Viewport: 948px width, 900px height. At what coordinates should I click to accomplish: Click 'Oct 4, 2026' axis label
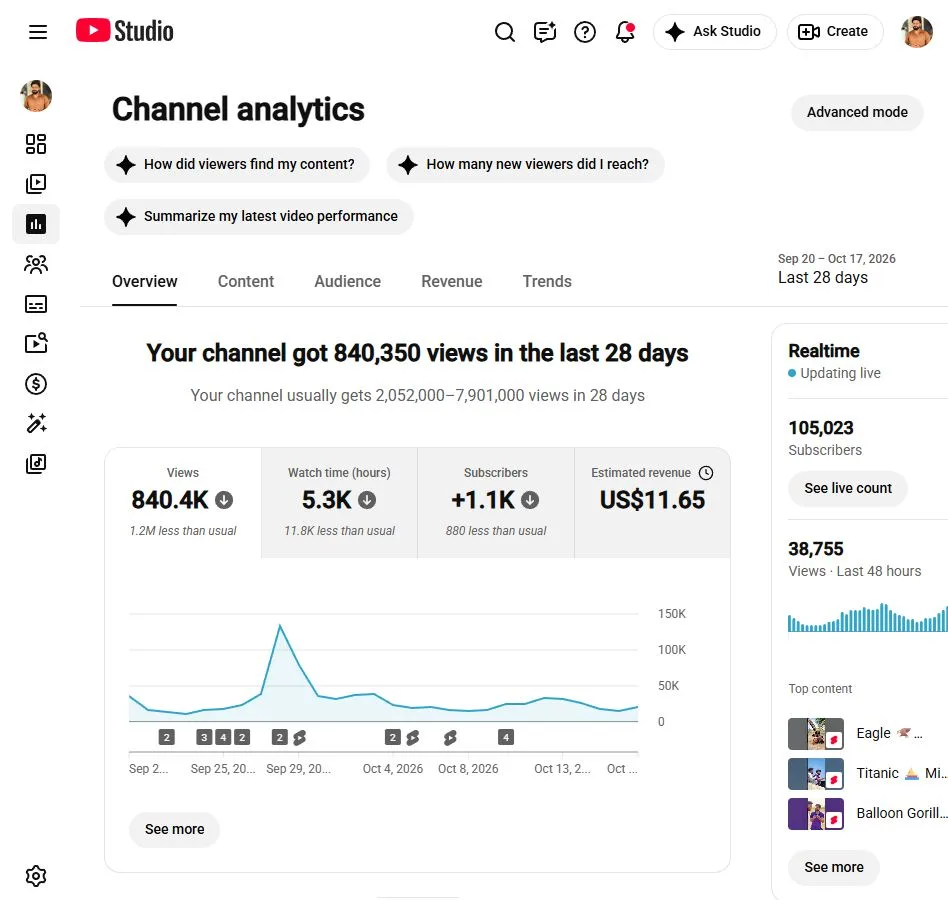pos(393,769)
